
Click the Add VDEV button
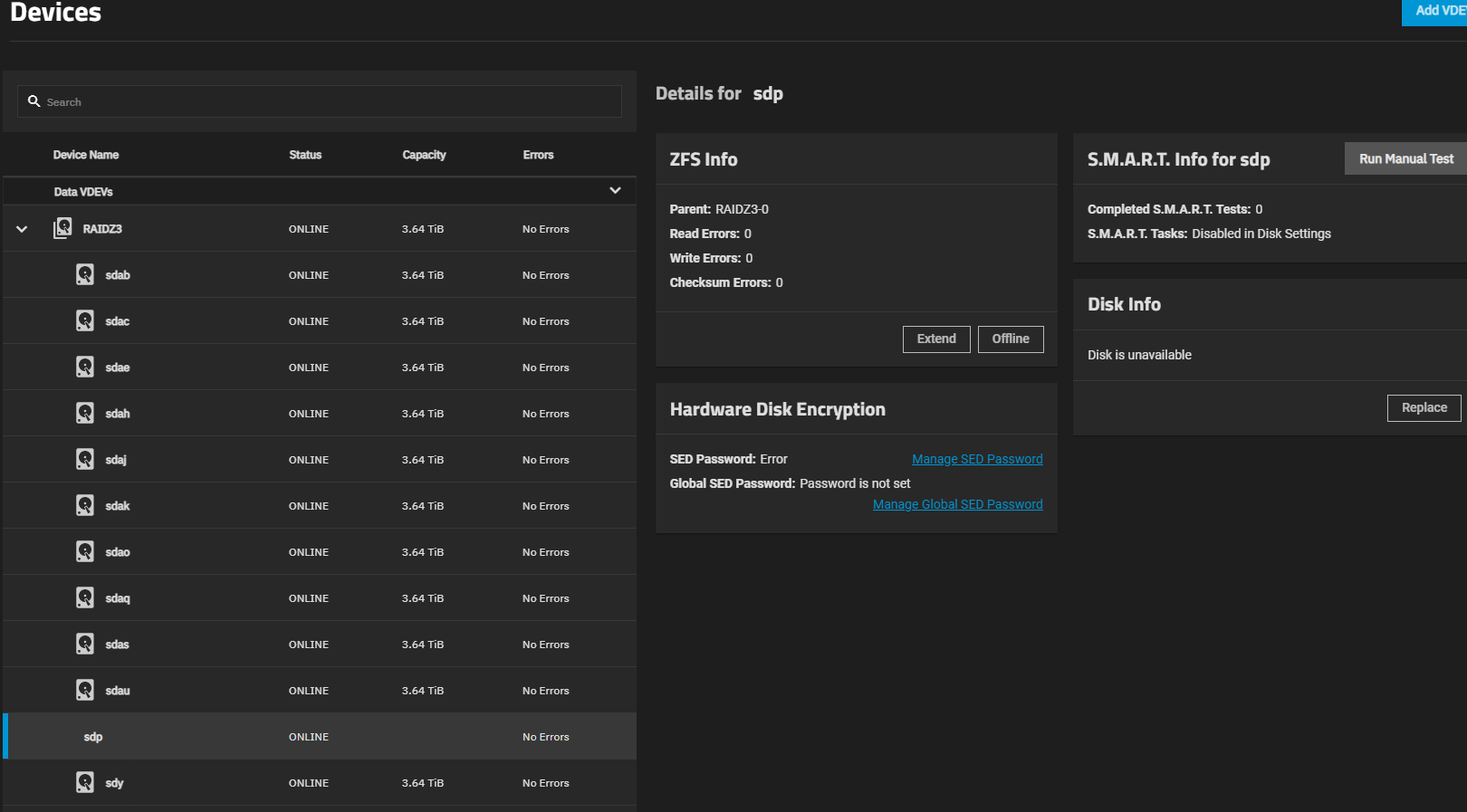coord(1434,11)
